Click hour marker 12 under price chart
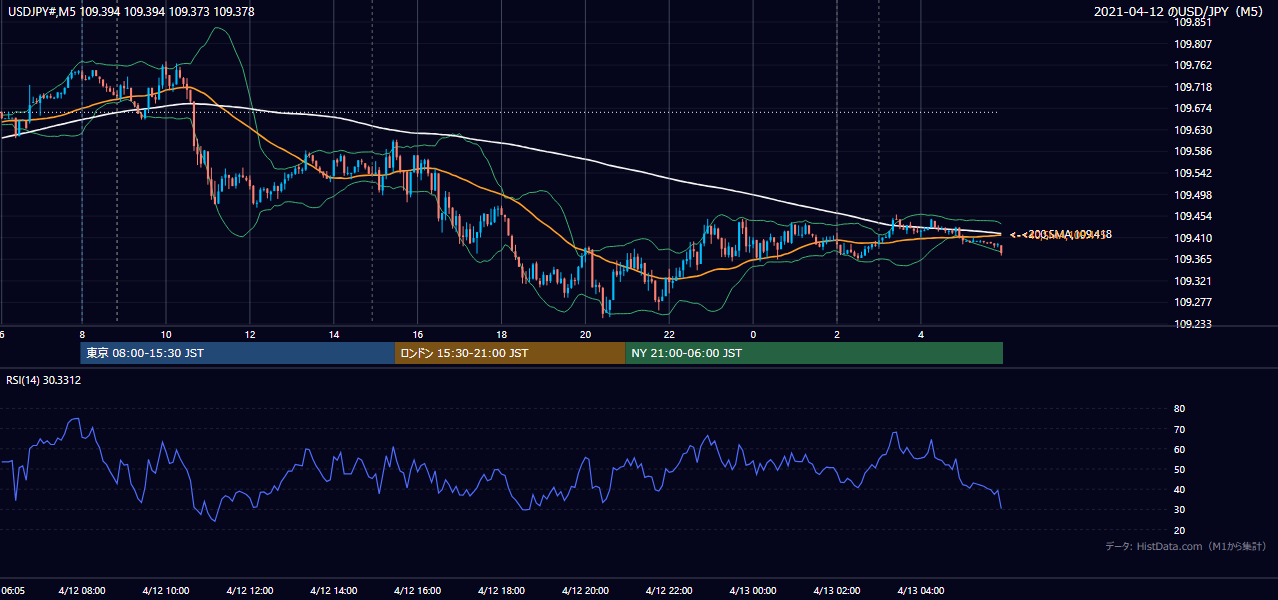The height and width of the screenshot is (600, 1278). click(250, 335)
